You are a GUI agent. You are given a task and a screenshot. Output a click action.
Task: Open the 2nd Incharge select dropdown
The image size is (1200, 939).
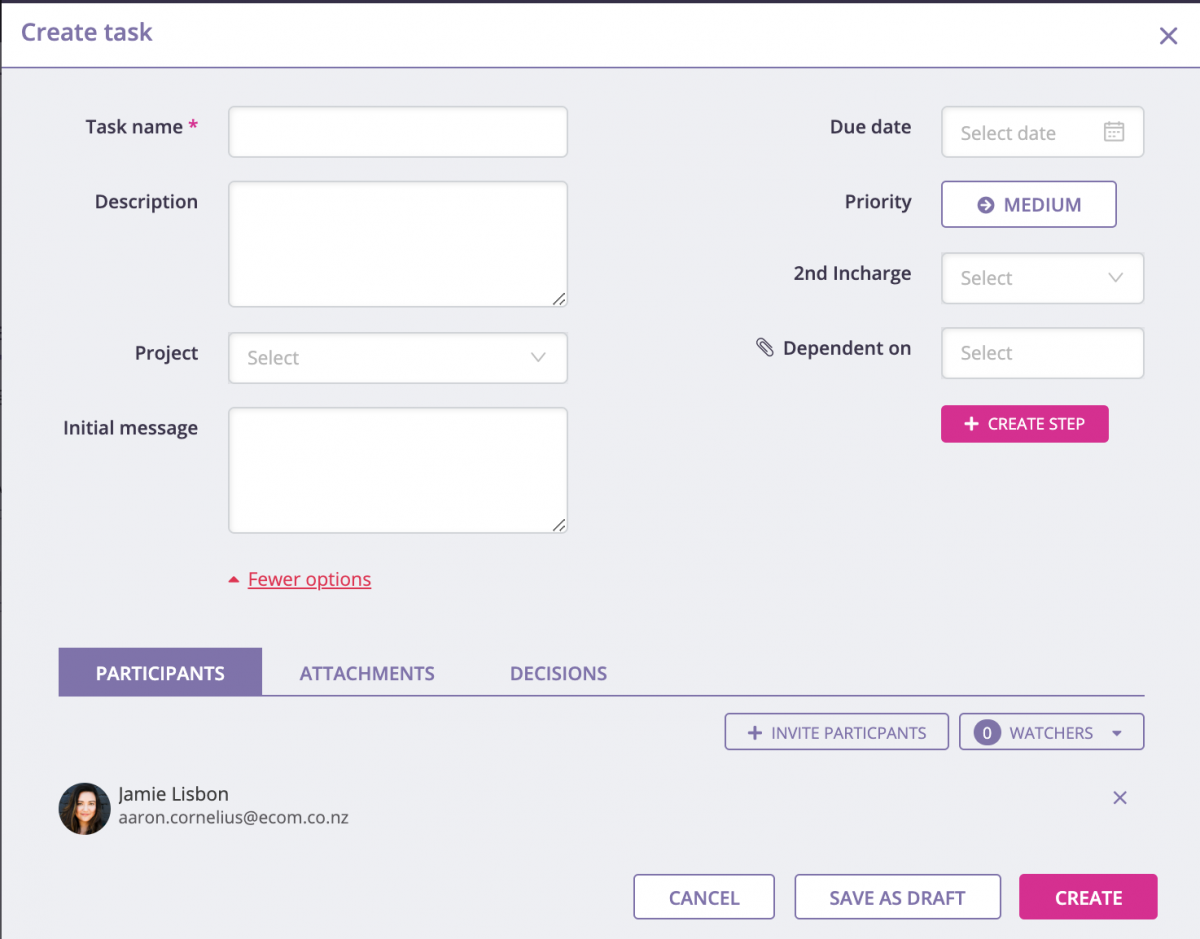point(1042,278)
